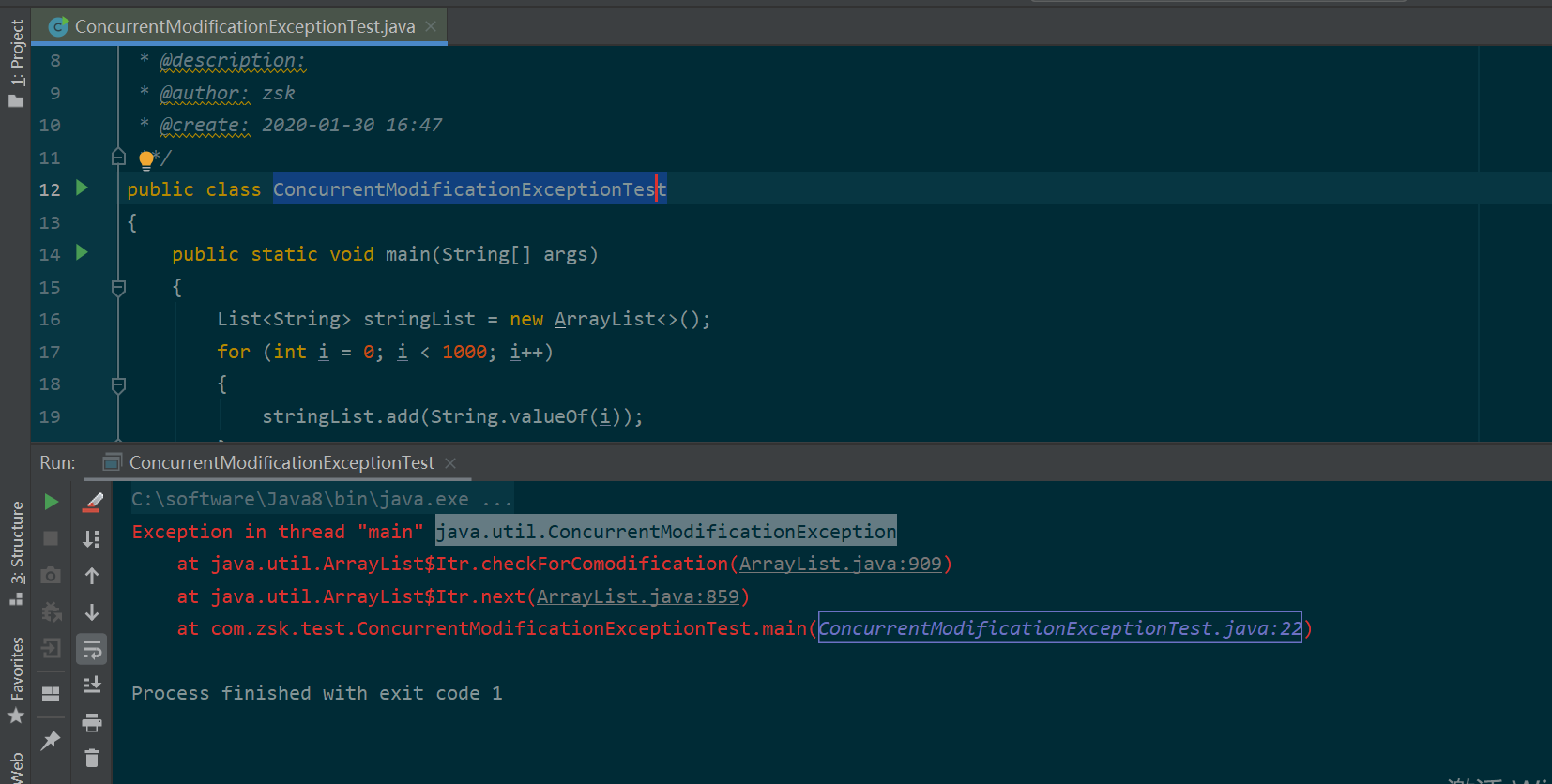Click the yellow light bulb intention icon
1552x784 pixels.
(x=146, y=159)
